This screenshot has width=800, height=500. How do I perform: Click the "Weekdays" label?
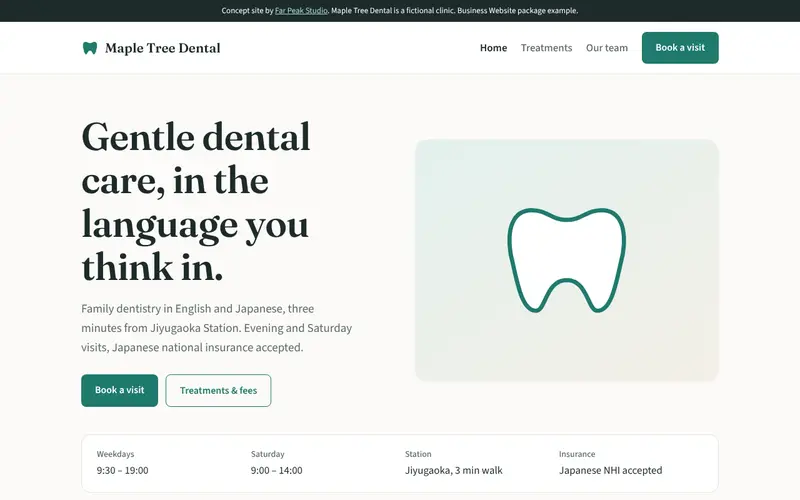coord(115,454)
